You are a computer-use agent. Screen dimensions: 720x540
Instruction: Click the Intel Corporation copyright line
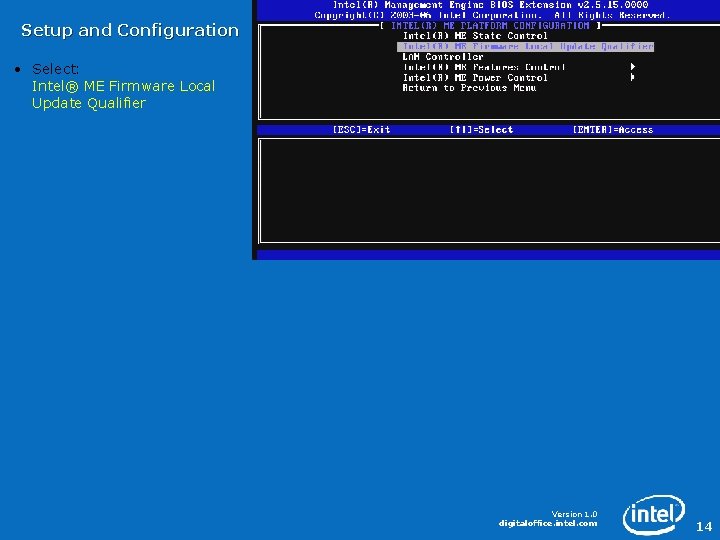click(x=492, y=16)
